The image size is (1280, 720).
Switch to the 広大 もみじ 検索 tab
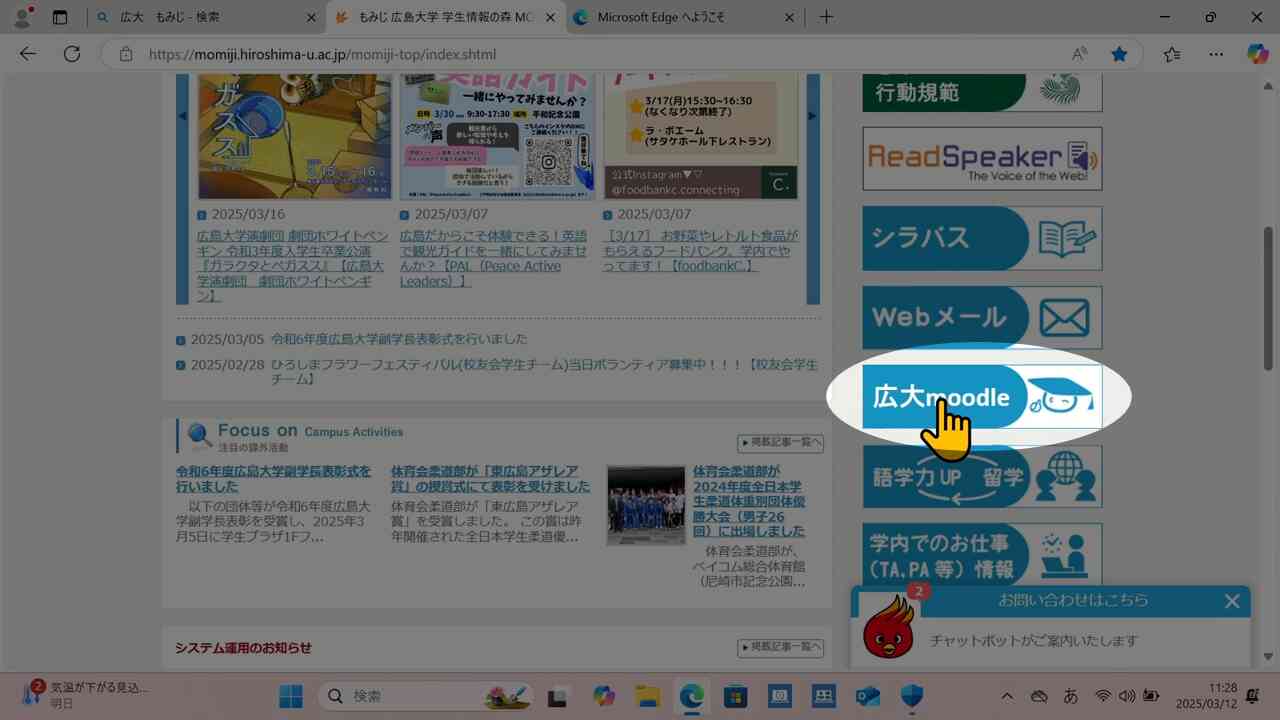coord(180,17)
